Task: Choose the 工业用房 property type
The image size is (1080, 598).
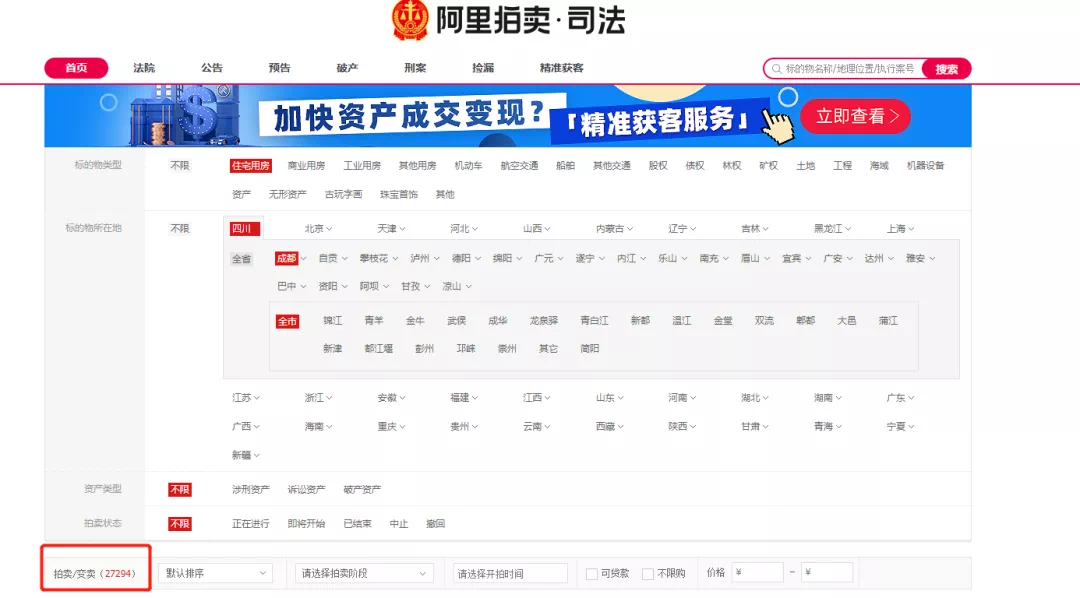Action: tap(362, 166)
